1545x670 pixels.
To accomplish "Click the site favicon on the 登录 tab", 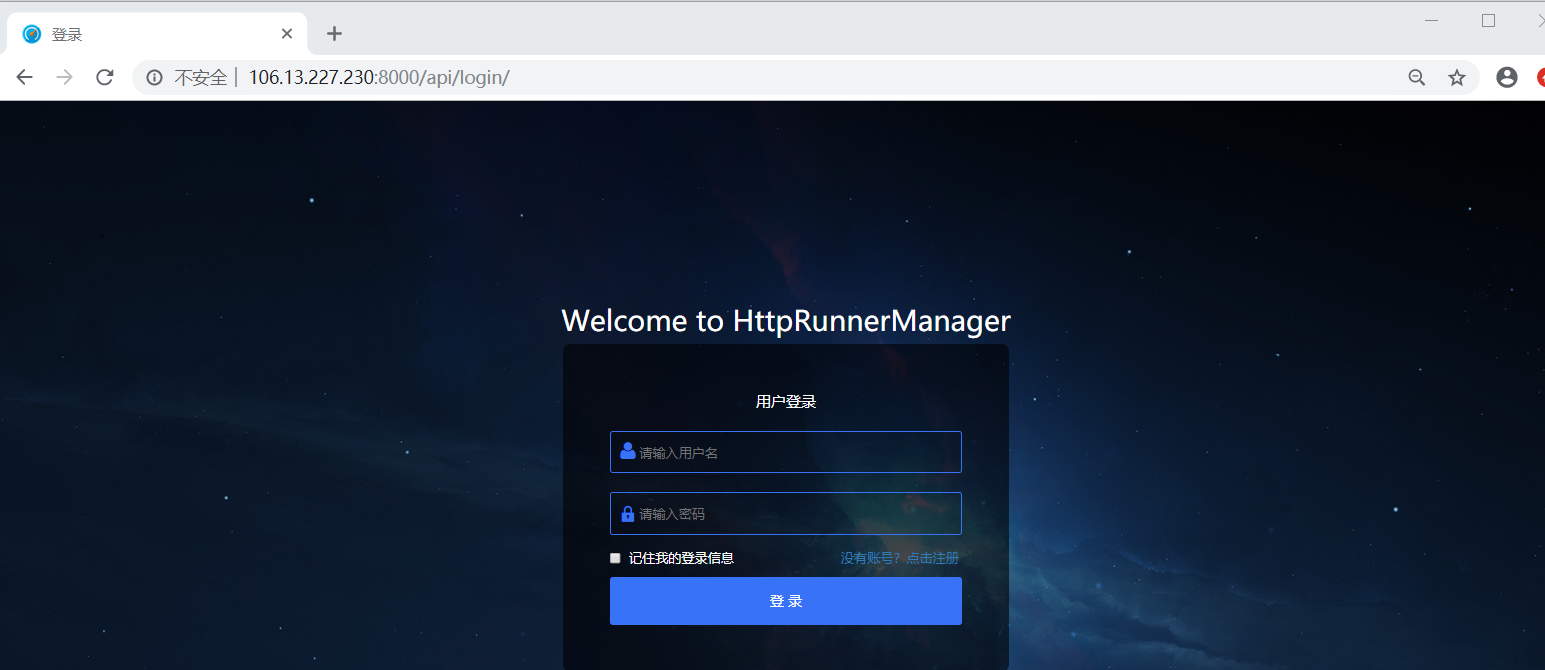I will [x=30, y=33].
